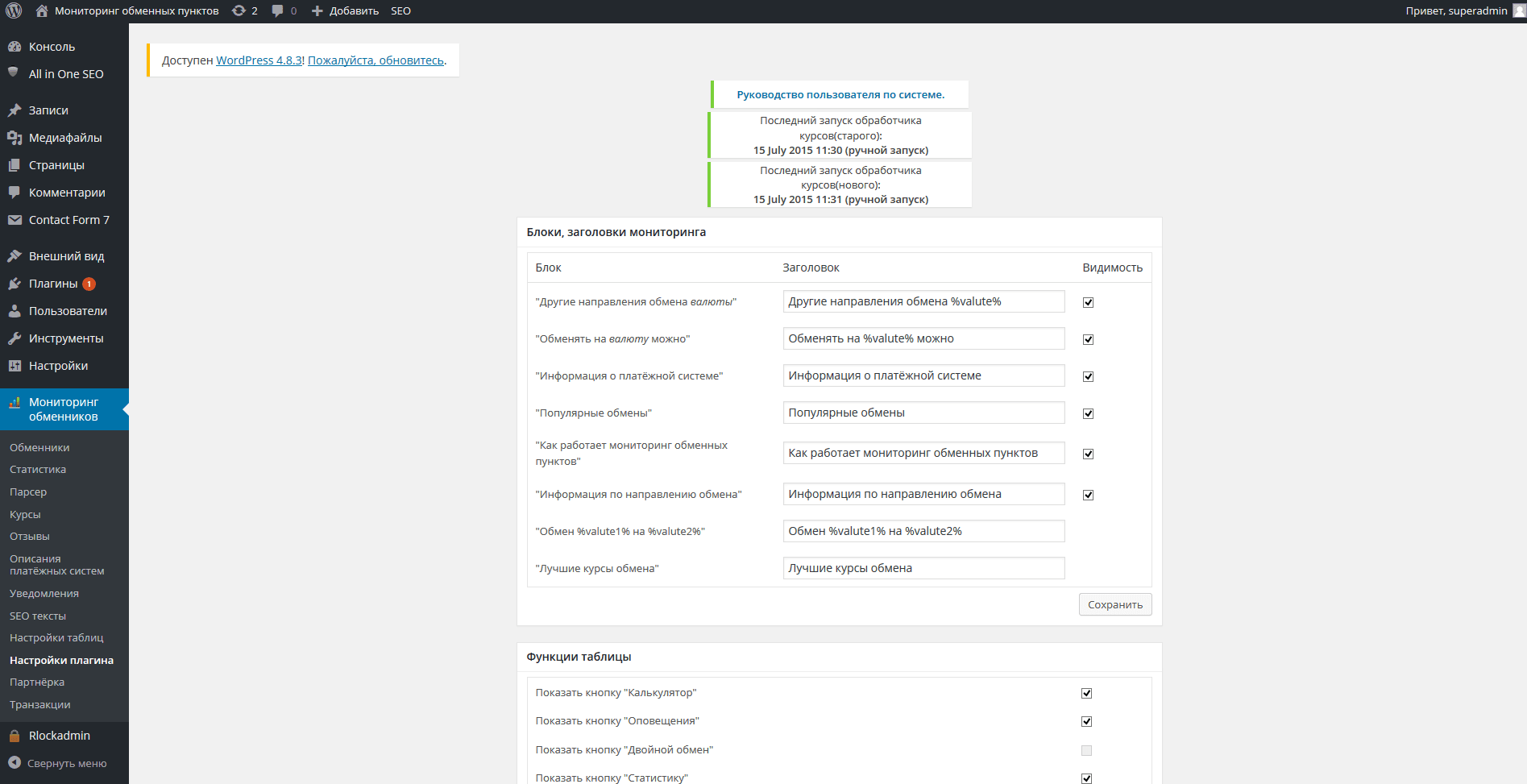
Task: Open the Настройки таблиц submenu item
Action: point(56,637)
